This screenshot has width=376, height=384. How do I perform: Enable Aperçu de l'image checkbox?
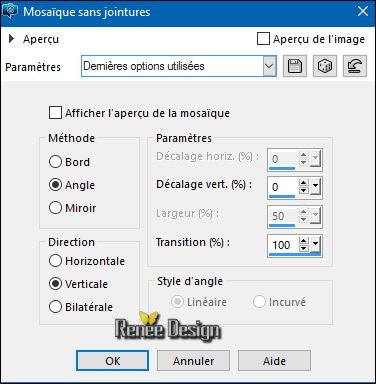coord(263,39)
